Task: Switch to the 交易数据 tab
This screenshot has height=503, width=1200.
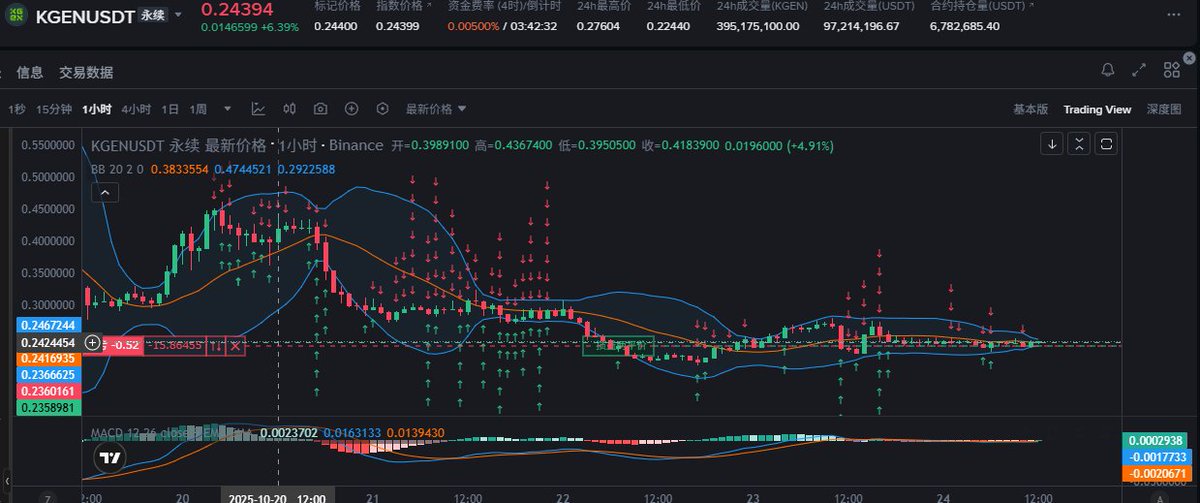Action: coord(86,72)
